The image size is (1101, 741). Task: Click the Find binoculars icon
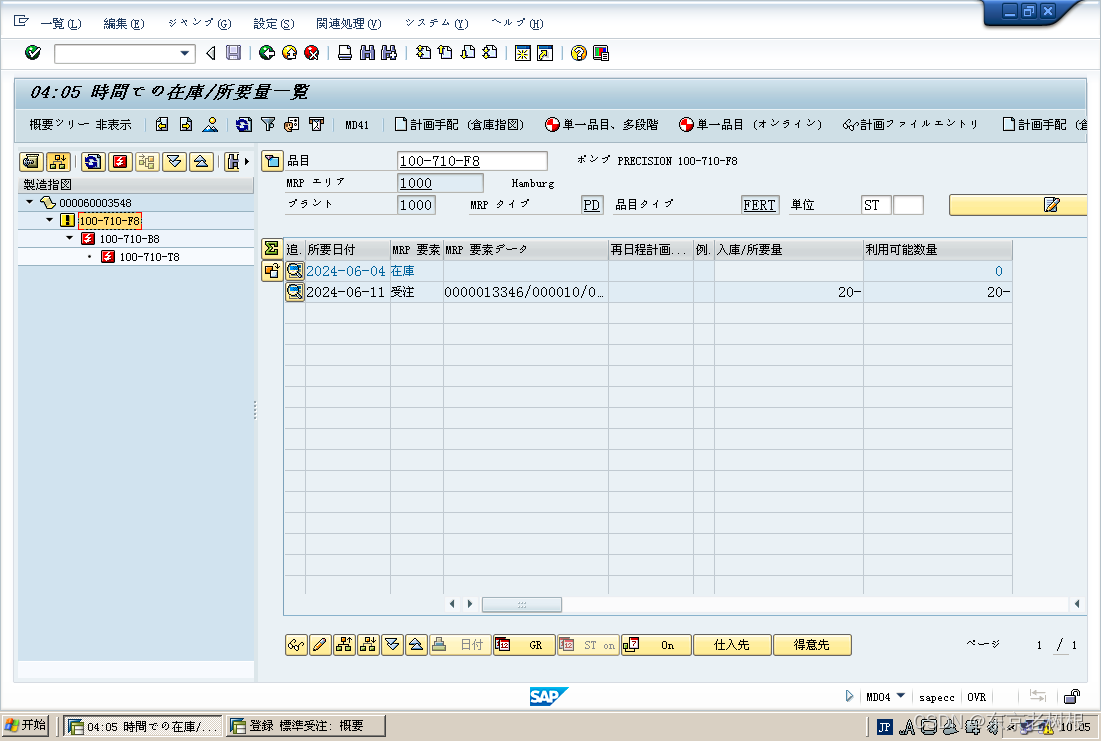click(367, 53)
